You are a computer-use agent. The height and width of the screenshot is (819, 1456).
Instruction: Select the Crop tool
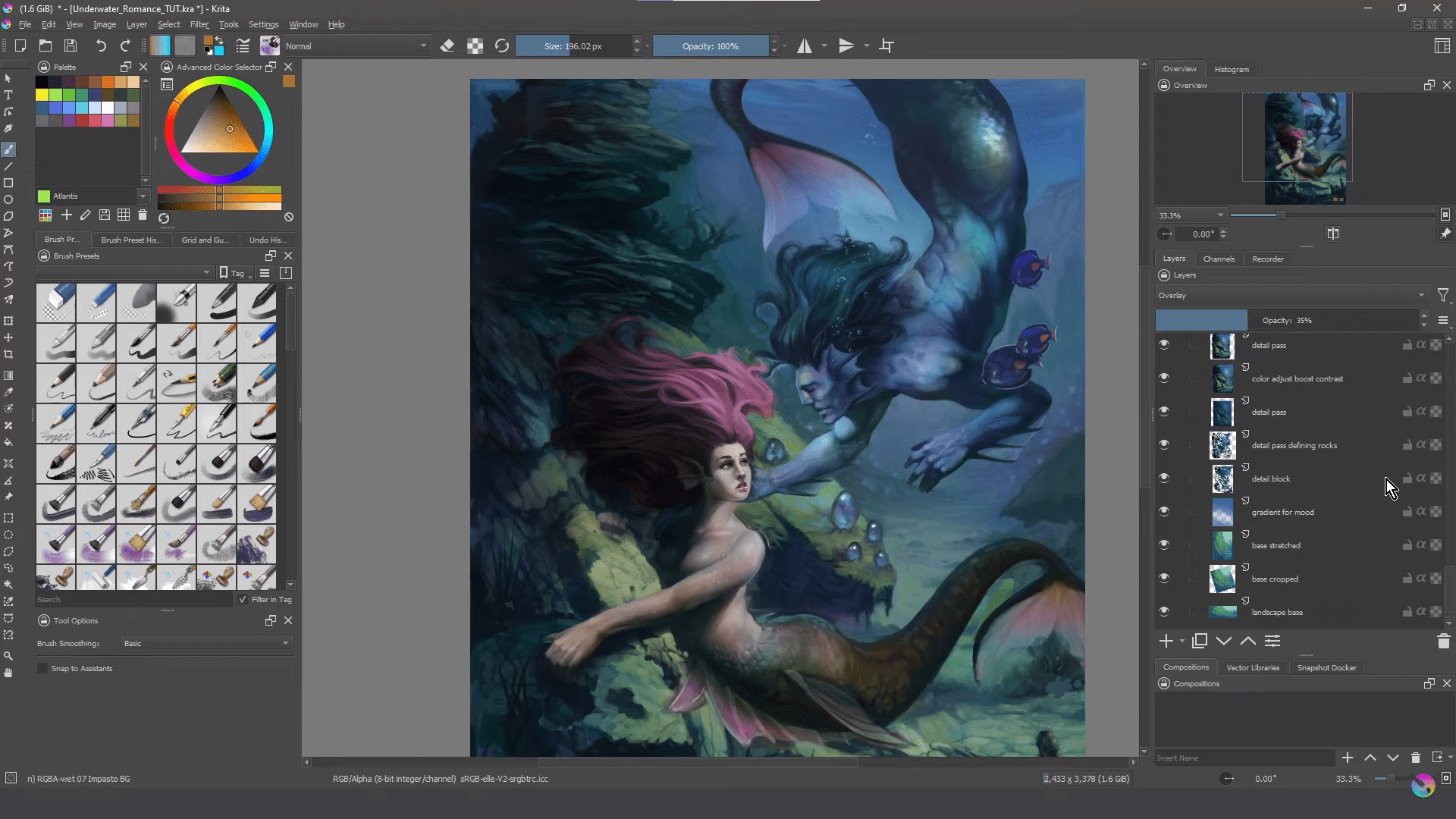tap(8, 354)
